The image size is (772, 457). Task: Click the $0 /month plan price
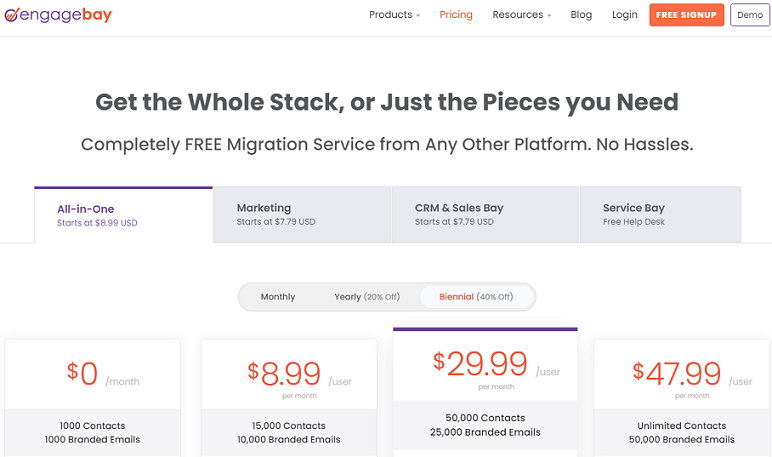click(x=103, y=374)
